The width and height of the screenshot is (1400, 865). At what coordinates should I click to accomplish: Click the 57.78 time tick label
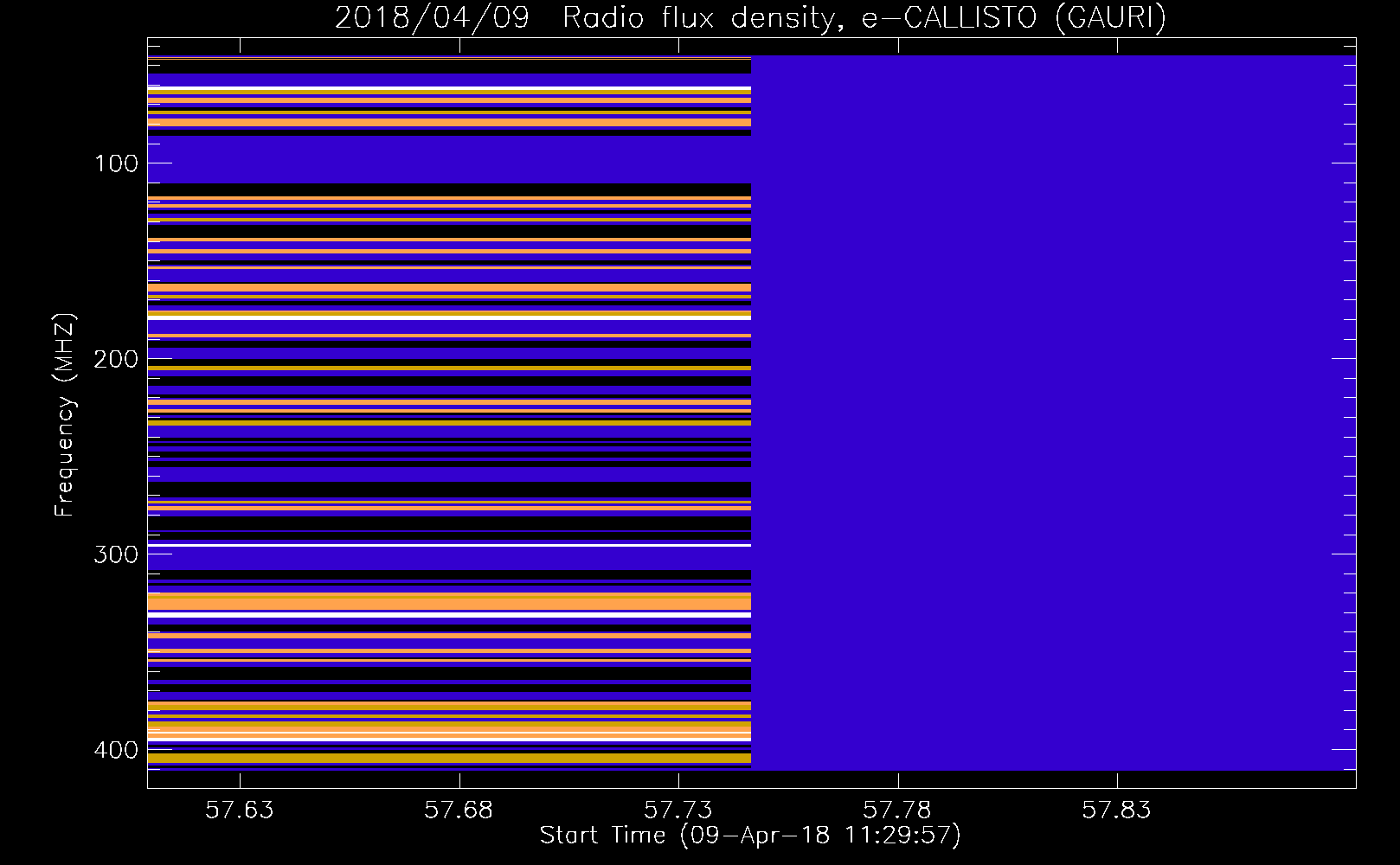click(x=898, y=810)
